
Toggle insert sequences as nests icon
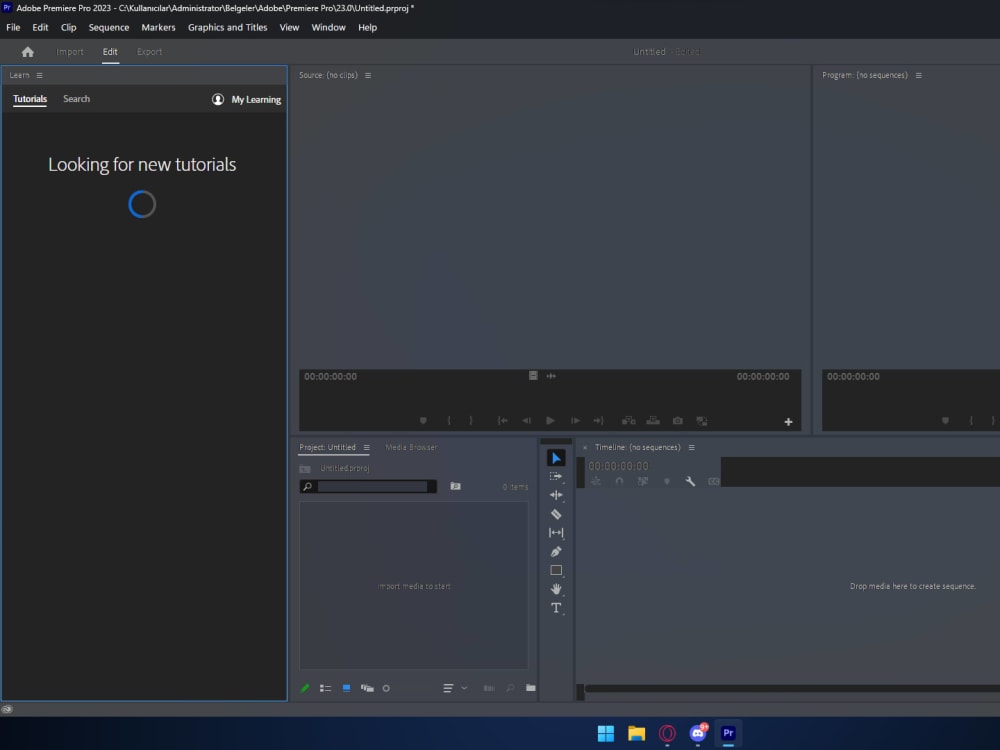pyautogui.click(x=596, y=482)
